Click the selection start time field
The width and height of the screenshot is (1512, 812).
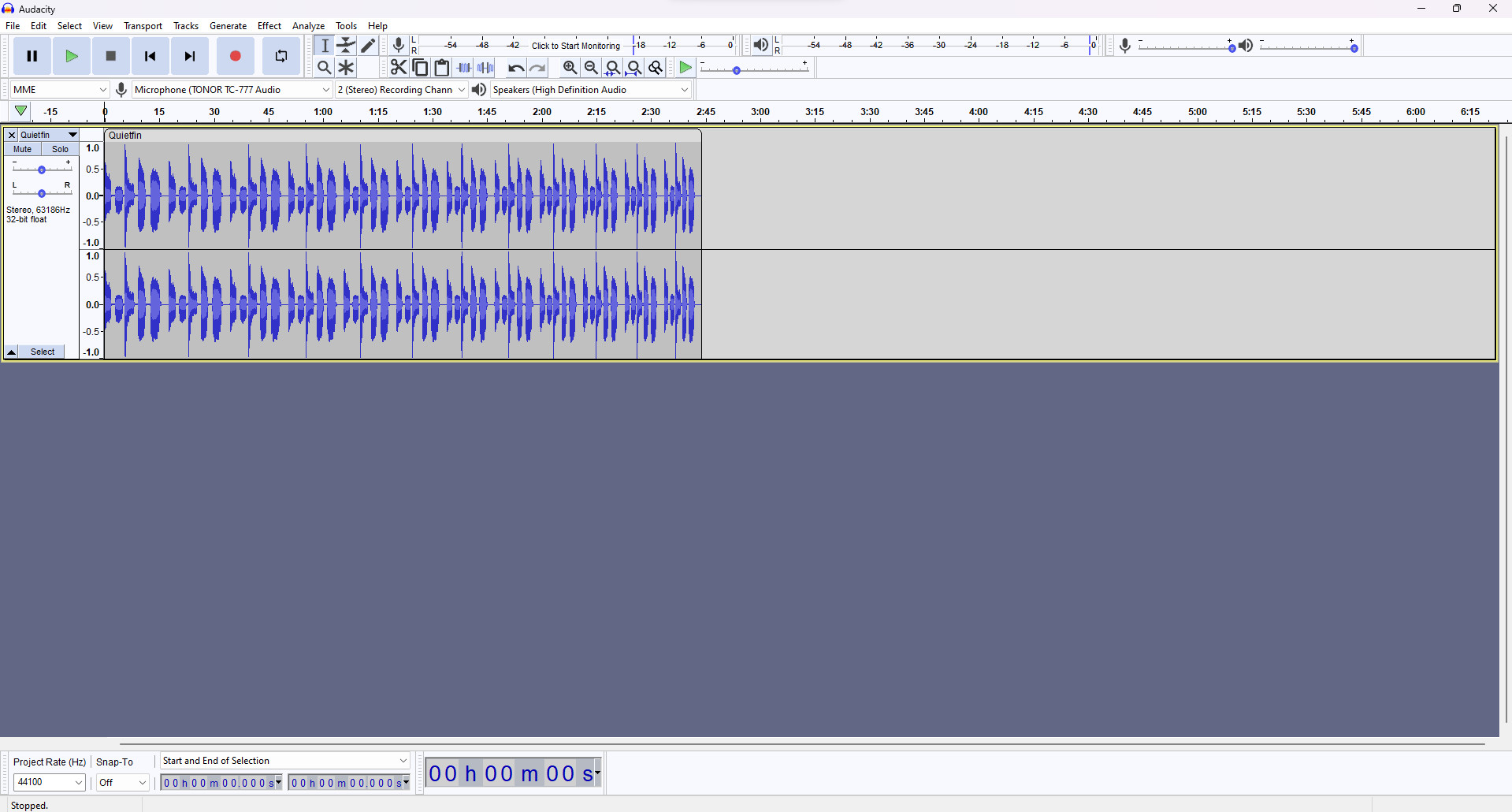point(221,783)
